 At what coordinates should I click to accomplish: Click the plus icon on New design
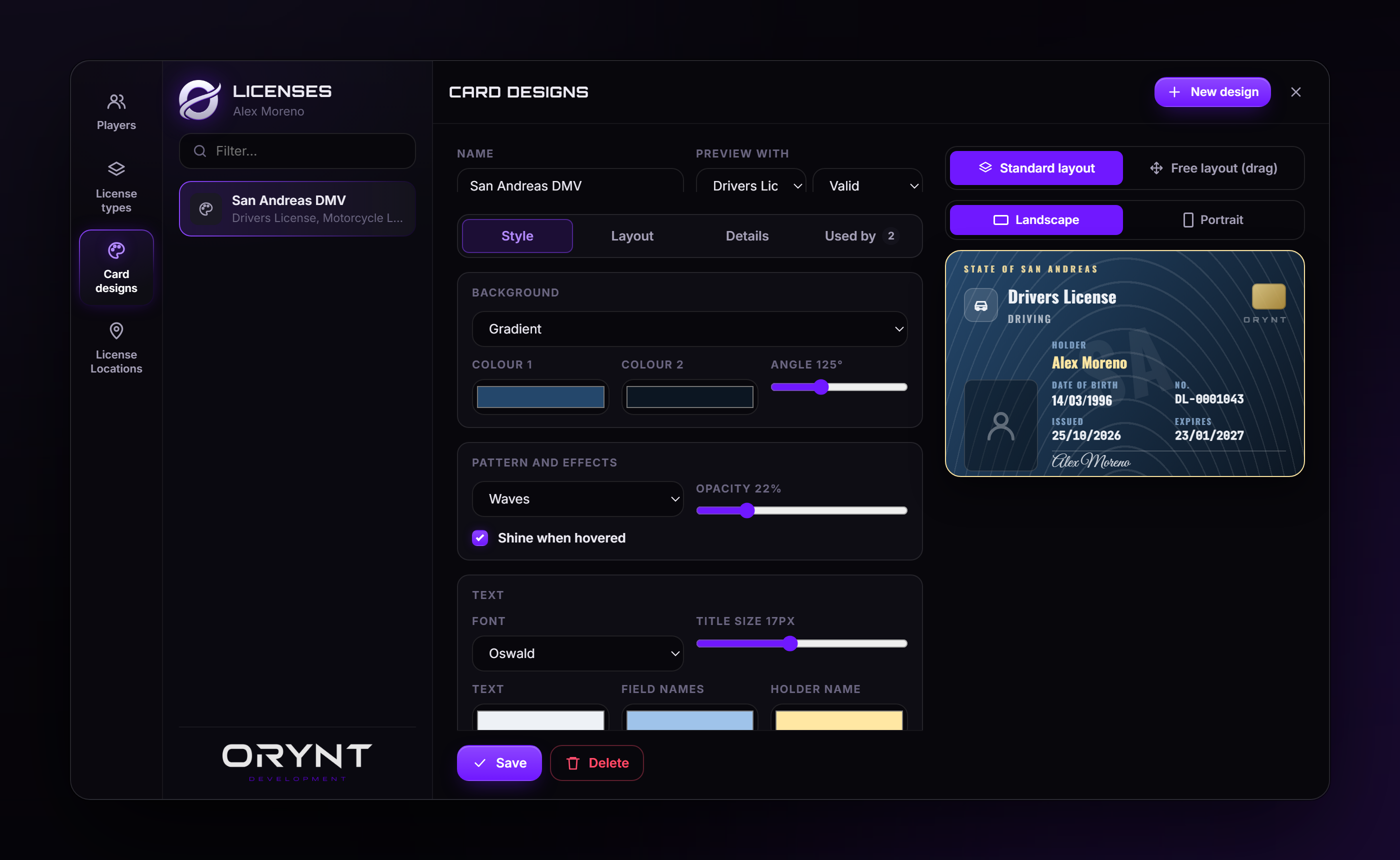(1174, 92)
